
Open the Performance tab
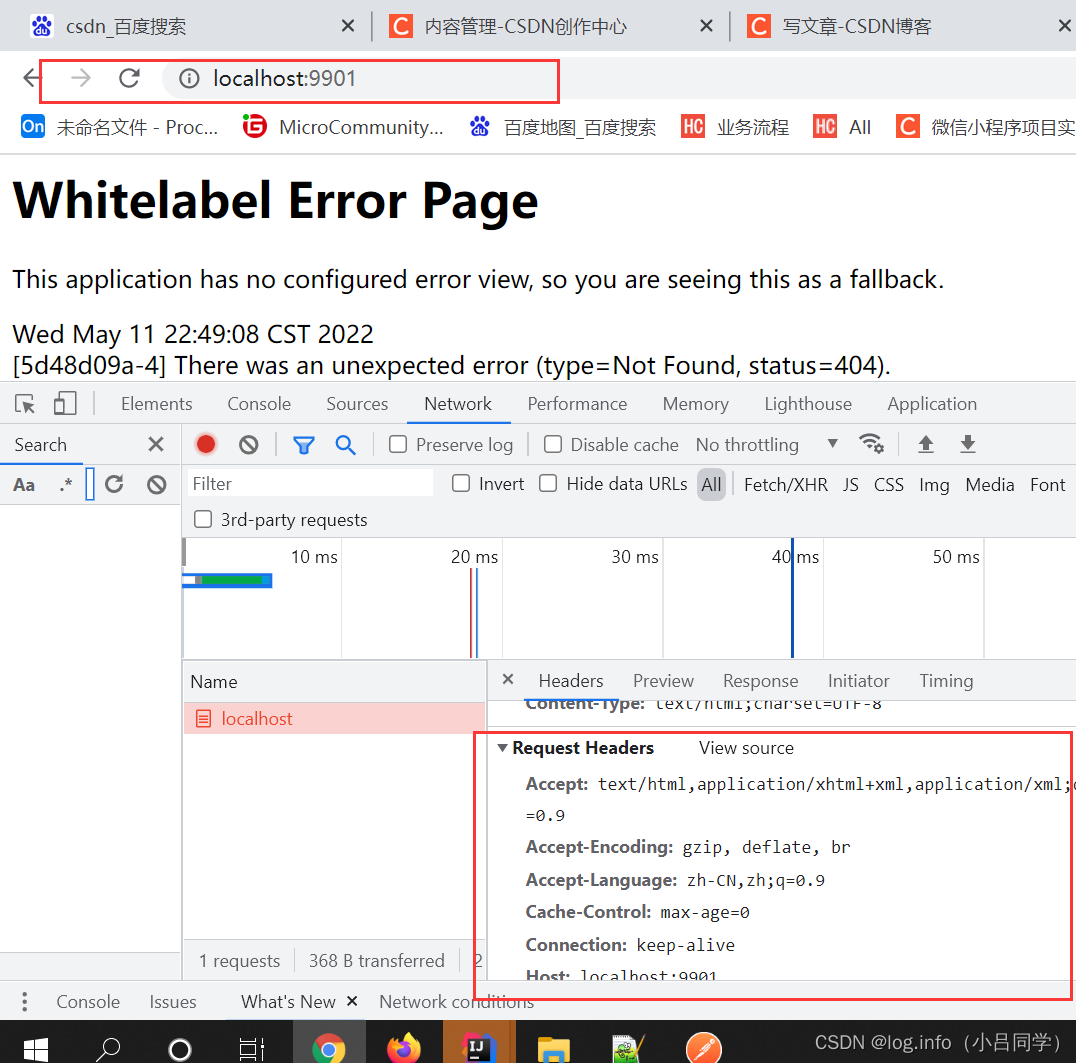point(577,404)
